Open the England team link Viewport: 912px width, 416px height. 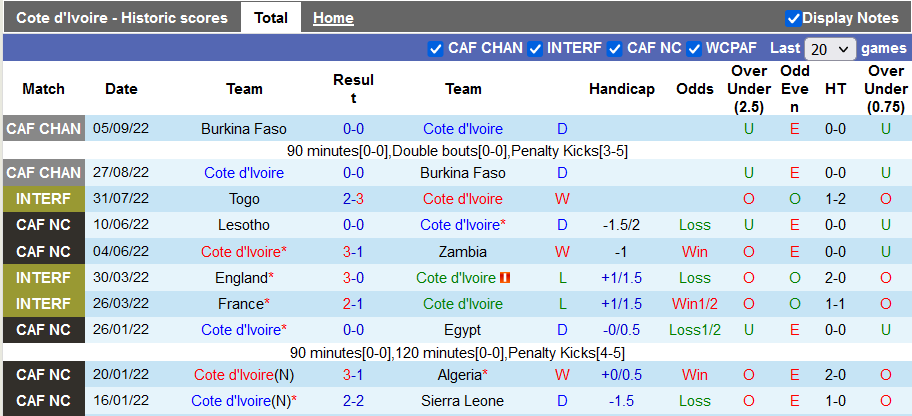click(241, 278)
